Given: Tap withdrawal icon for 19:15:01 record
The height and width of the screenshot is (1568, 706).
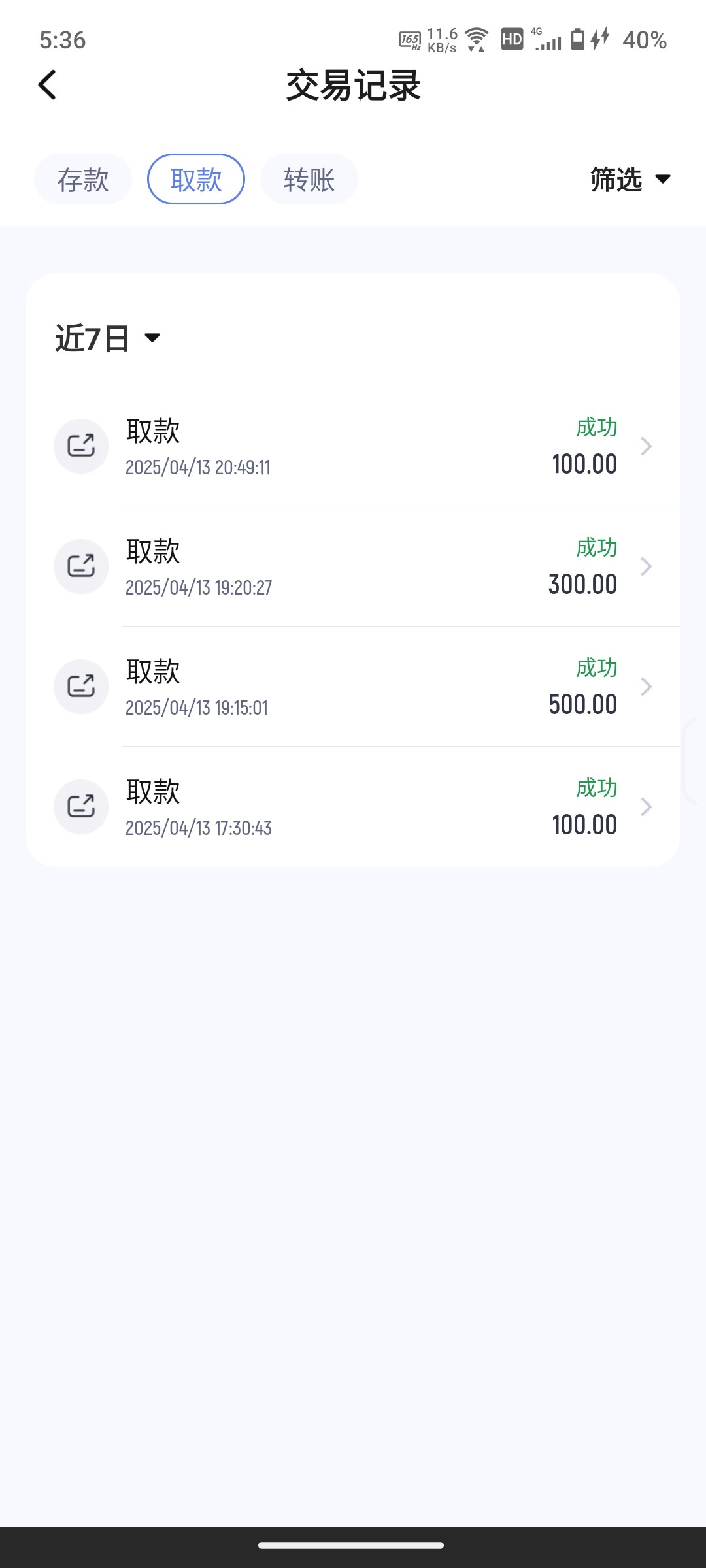Looking at the screenshot, I should coord(81,687).
